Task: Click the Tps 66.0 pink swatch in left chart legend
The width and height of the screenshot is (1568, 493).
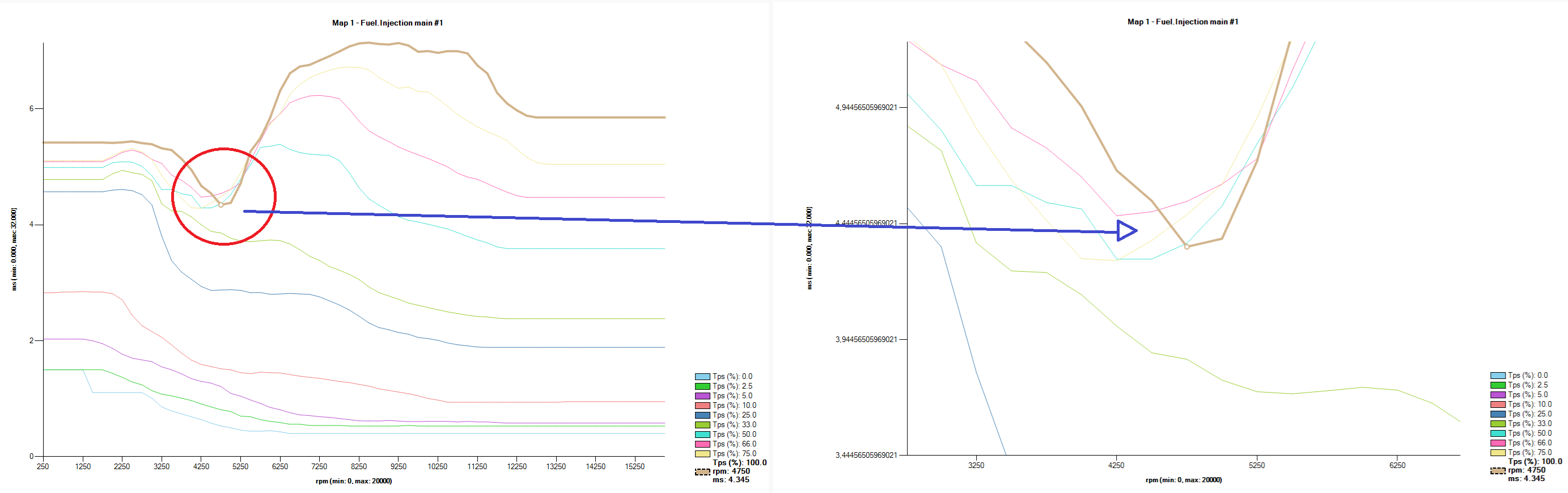Action: pyautogui.click(x=702, y=445)
